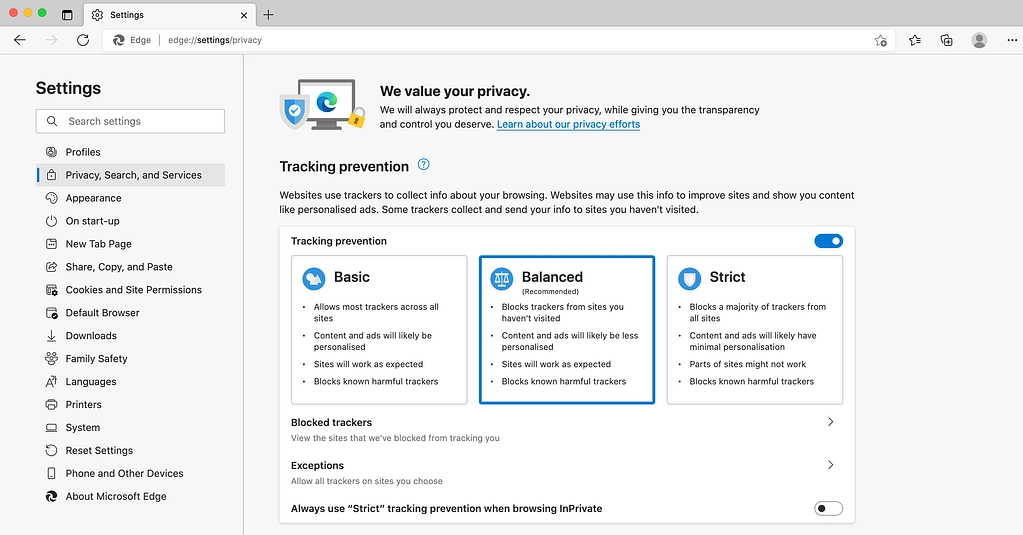Click 'Printers' sidebar label

84,405
